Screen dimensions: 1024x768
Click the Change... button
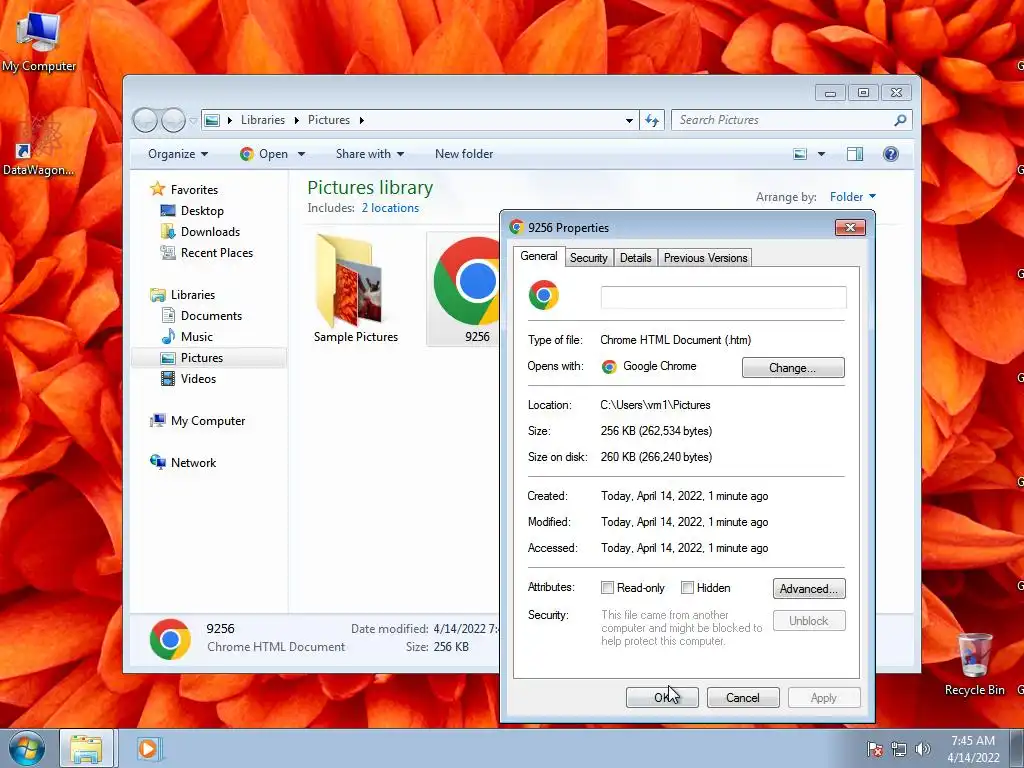(793, 368)
